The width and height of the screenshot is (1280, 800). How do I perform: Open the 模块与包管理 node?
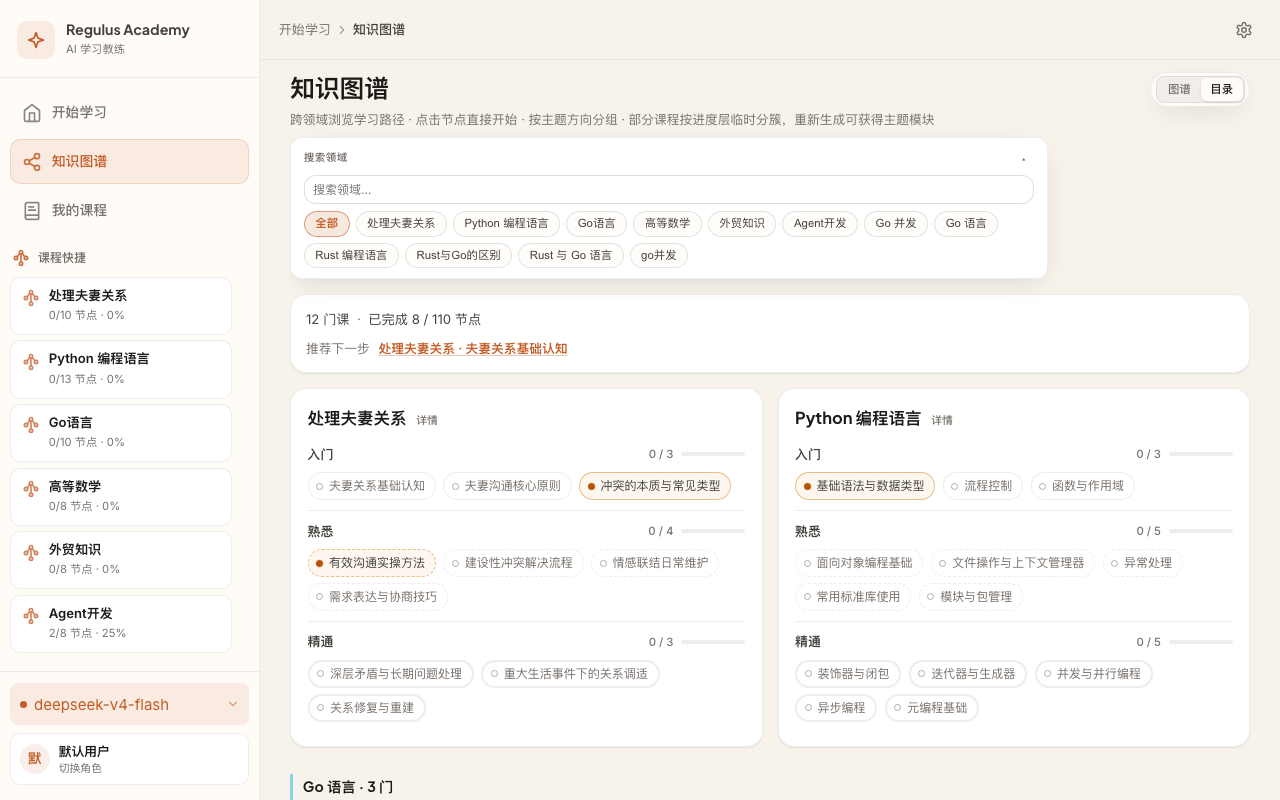[971, 597]
